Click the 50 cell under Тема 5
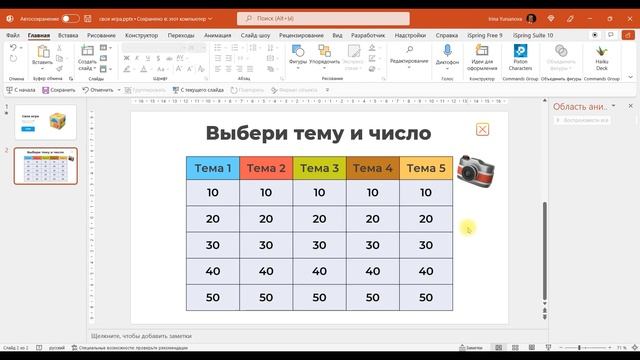This screenshot has width=640, height=360. point(426,297)
